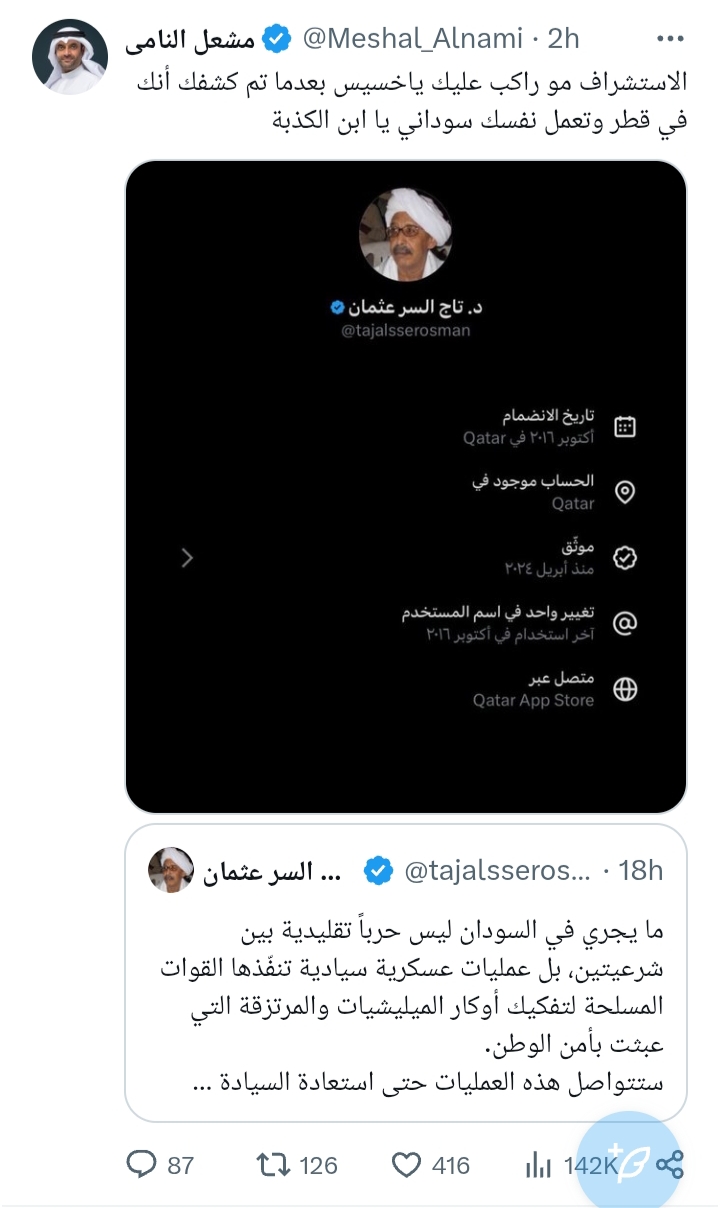Tap the floating compose post button
The width and height of the screenshot is (720, 1208).
628,1160
